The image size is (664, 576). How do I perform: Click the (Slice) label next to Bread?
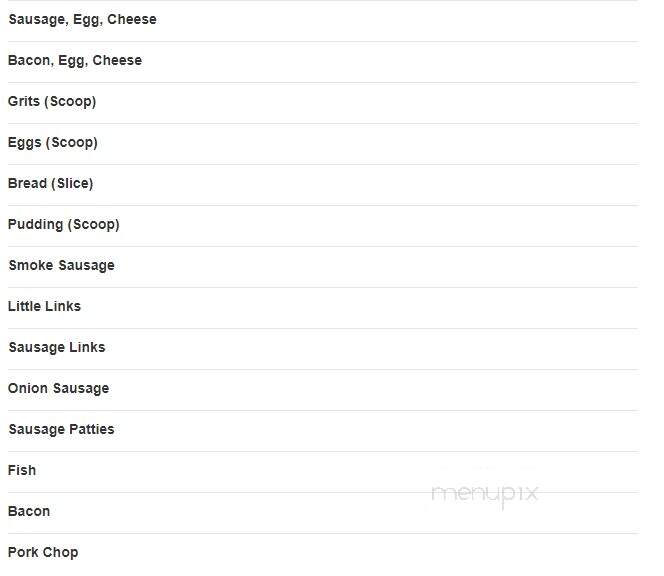[x=72, y=183]
